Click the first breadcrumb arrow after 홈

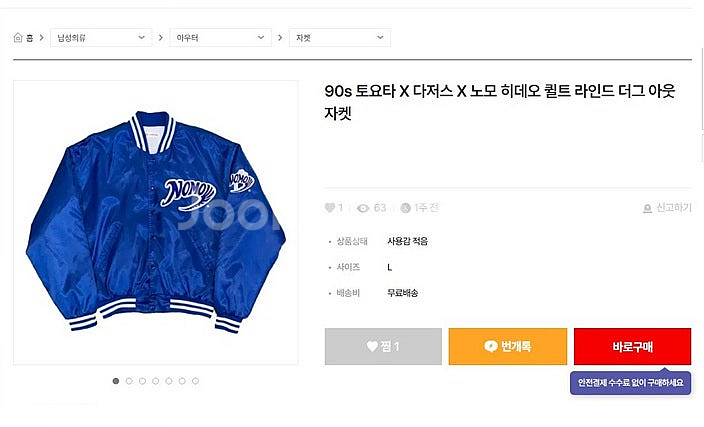tap(41, 38)
